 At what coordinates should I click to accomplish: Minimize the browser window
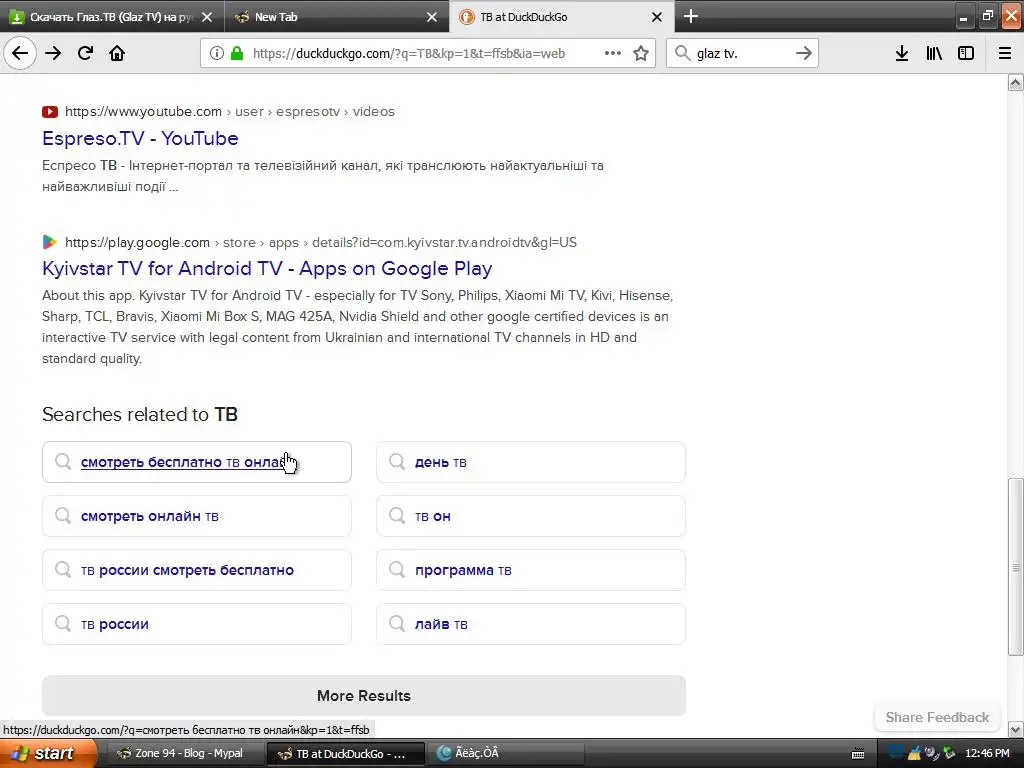pos(963,18)
